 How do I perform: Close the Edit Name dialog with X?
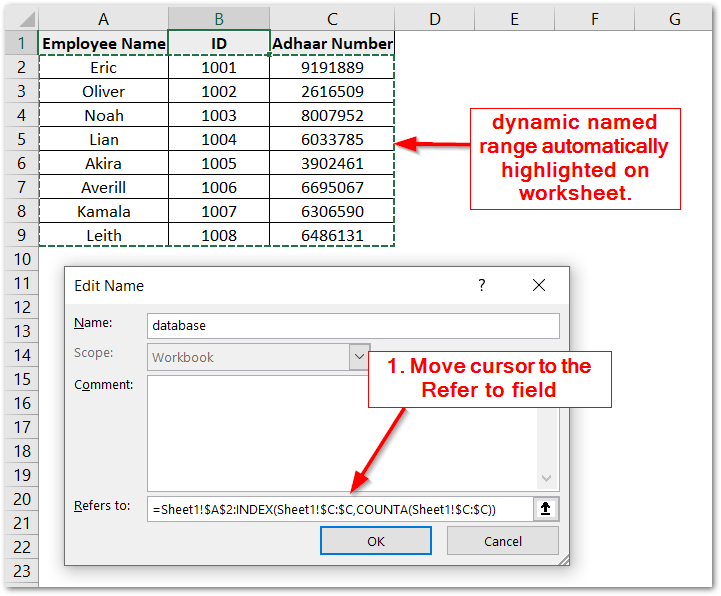(x=539, y=285)
